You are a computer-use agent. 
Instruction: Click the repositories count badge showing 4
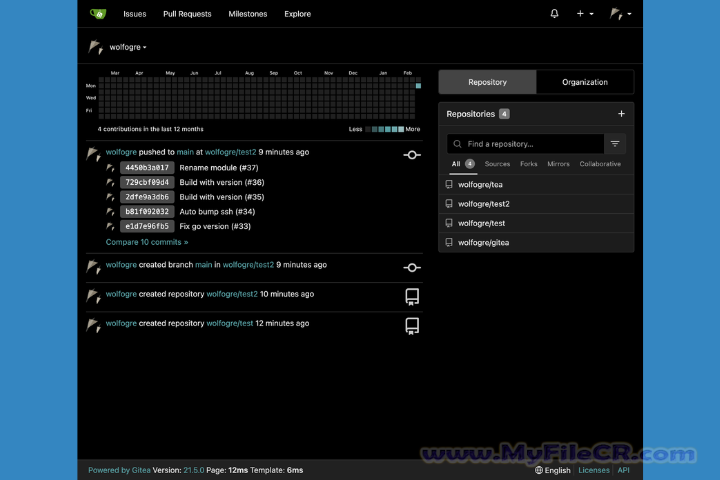coord(504,114)
